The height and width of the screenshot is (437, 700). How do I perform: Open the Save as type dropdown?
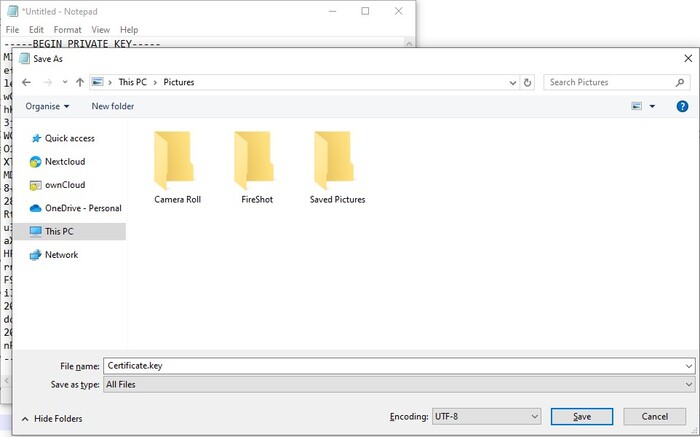pyautogui.click(x=399, y=384)
